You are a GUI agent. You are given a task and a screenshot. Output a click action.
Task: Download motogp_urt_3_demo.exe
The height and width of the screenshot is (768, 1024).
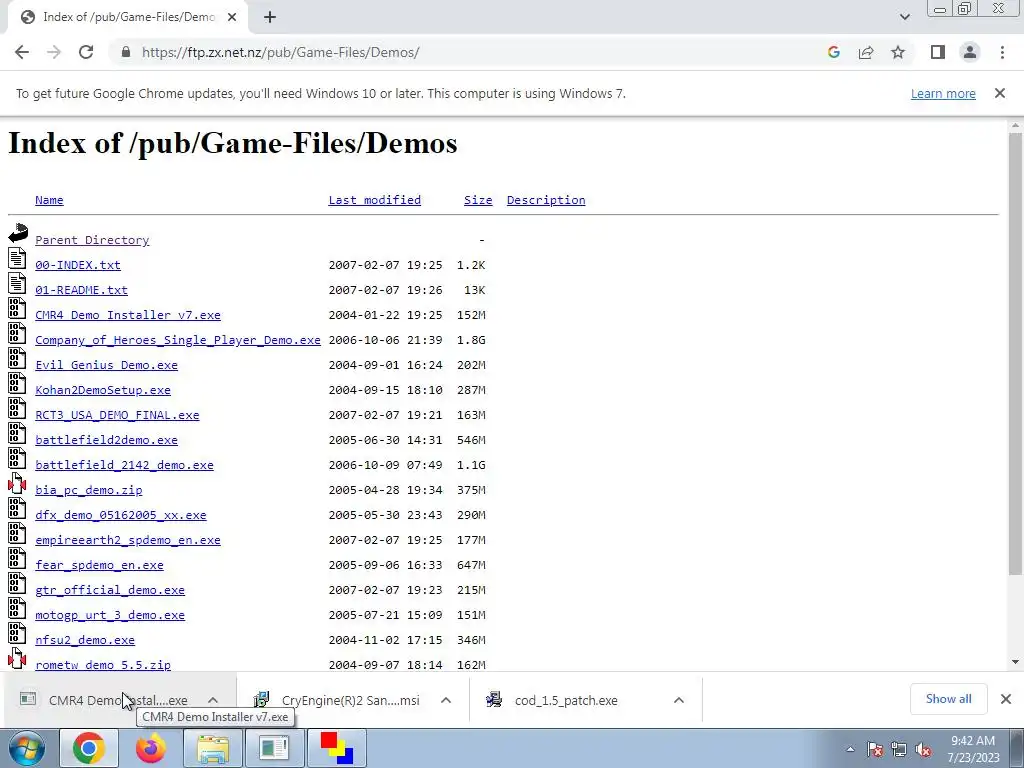[x=110, y=615]
